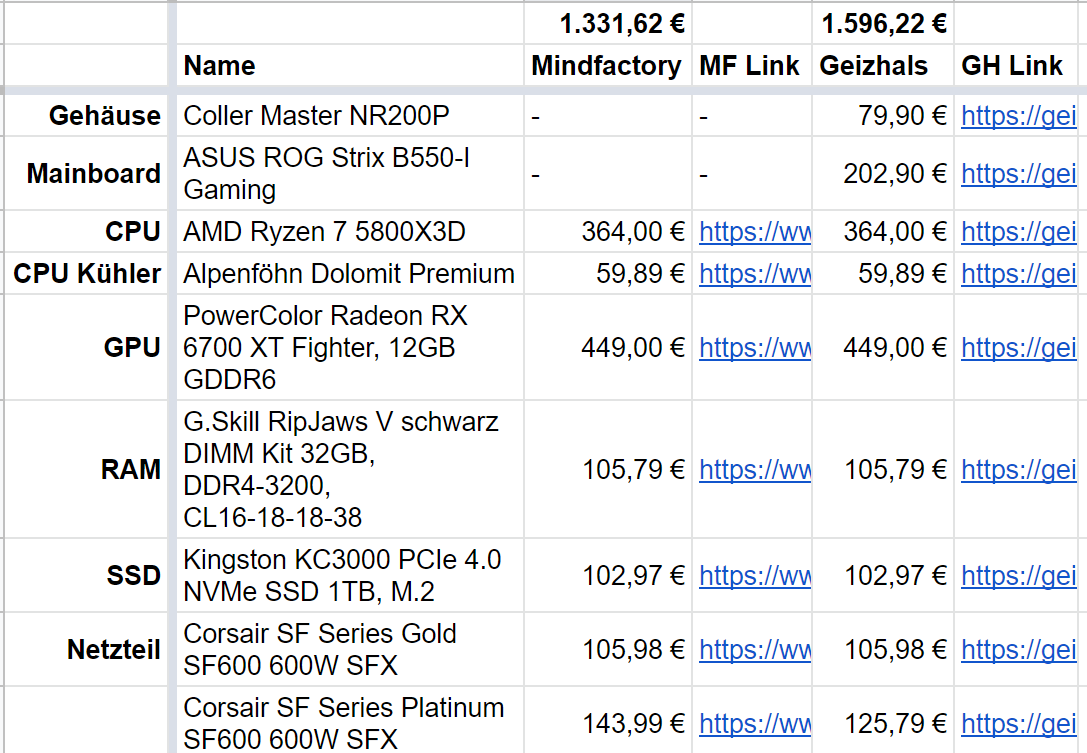Open Mindfactory link for AMD Ryzen 7 5800X3D
This screenshot has width=1087, height=753.
click(754, 232)
